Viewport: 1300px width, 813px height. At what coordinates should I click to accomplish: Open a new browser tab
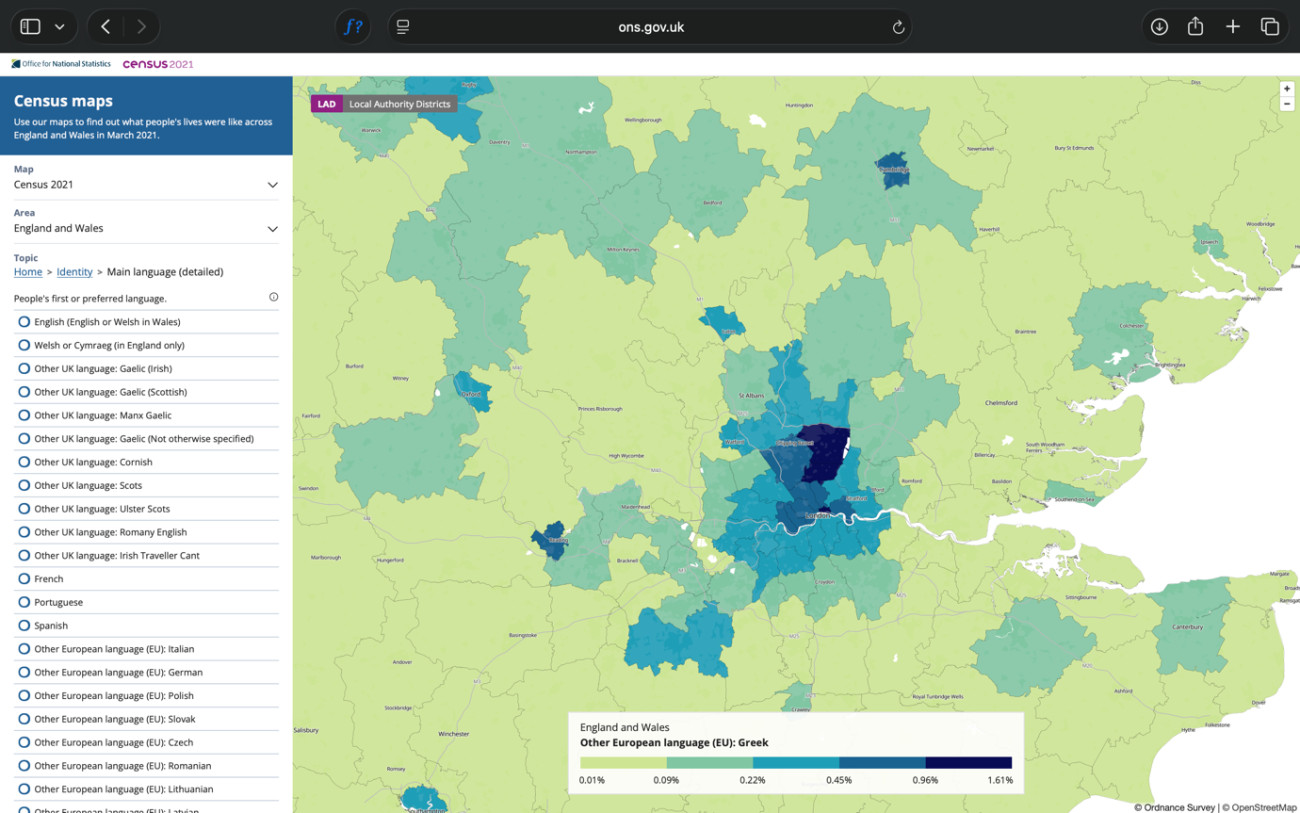coord(1232,27)
